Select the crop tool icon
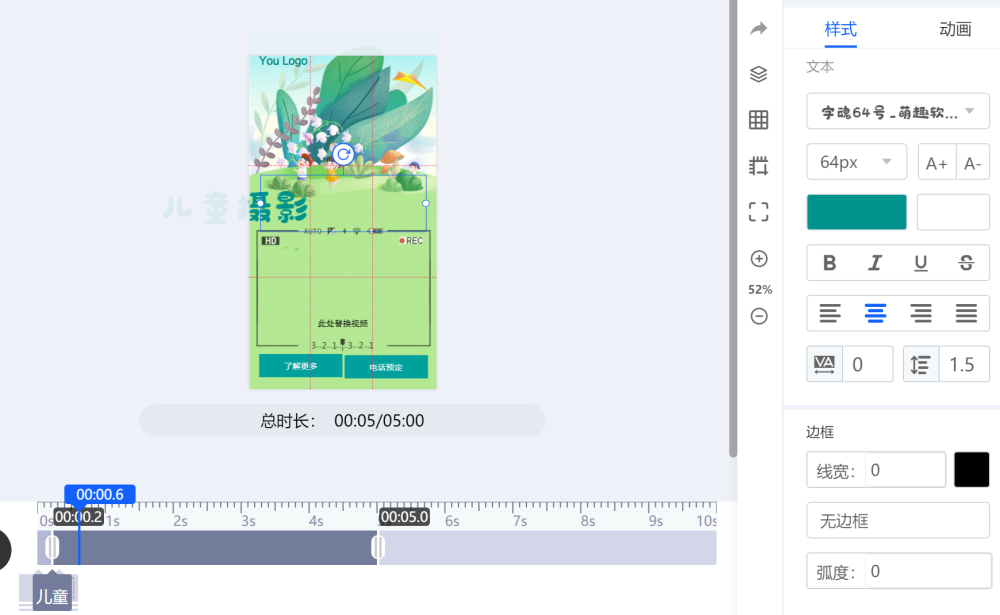The image size is (1000, 615). point(759,165)
